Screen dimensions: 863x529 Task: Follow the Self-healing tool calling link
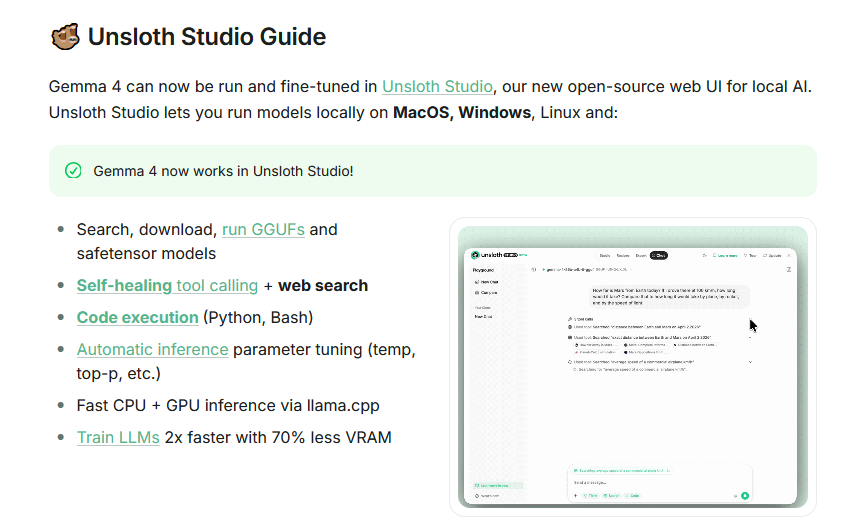point(167,286)
